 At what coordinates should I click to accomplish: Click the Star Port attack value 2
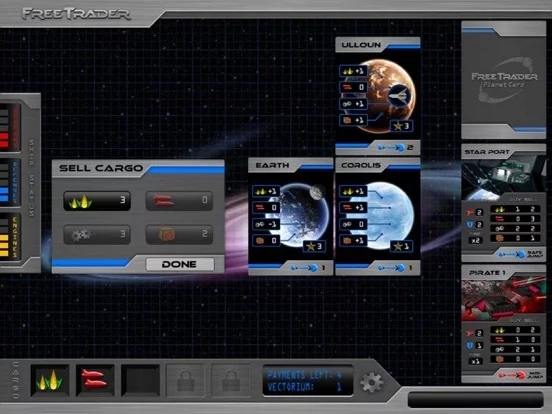[x=475, y=212]
